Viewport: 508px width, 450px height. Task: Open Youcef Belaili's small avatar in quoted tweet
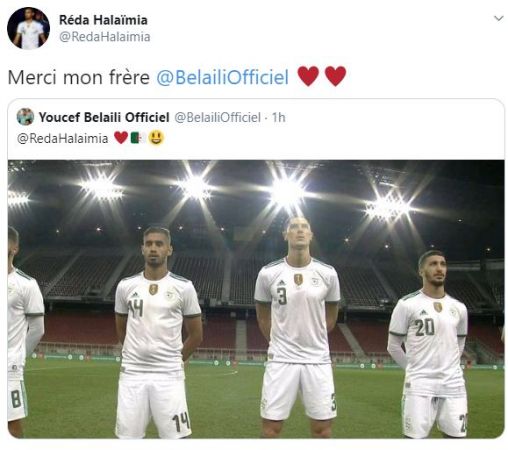click(x=25, y=117)
